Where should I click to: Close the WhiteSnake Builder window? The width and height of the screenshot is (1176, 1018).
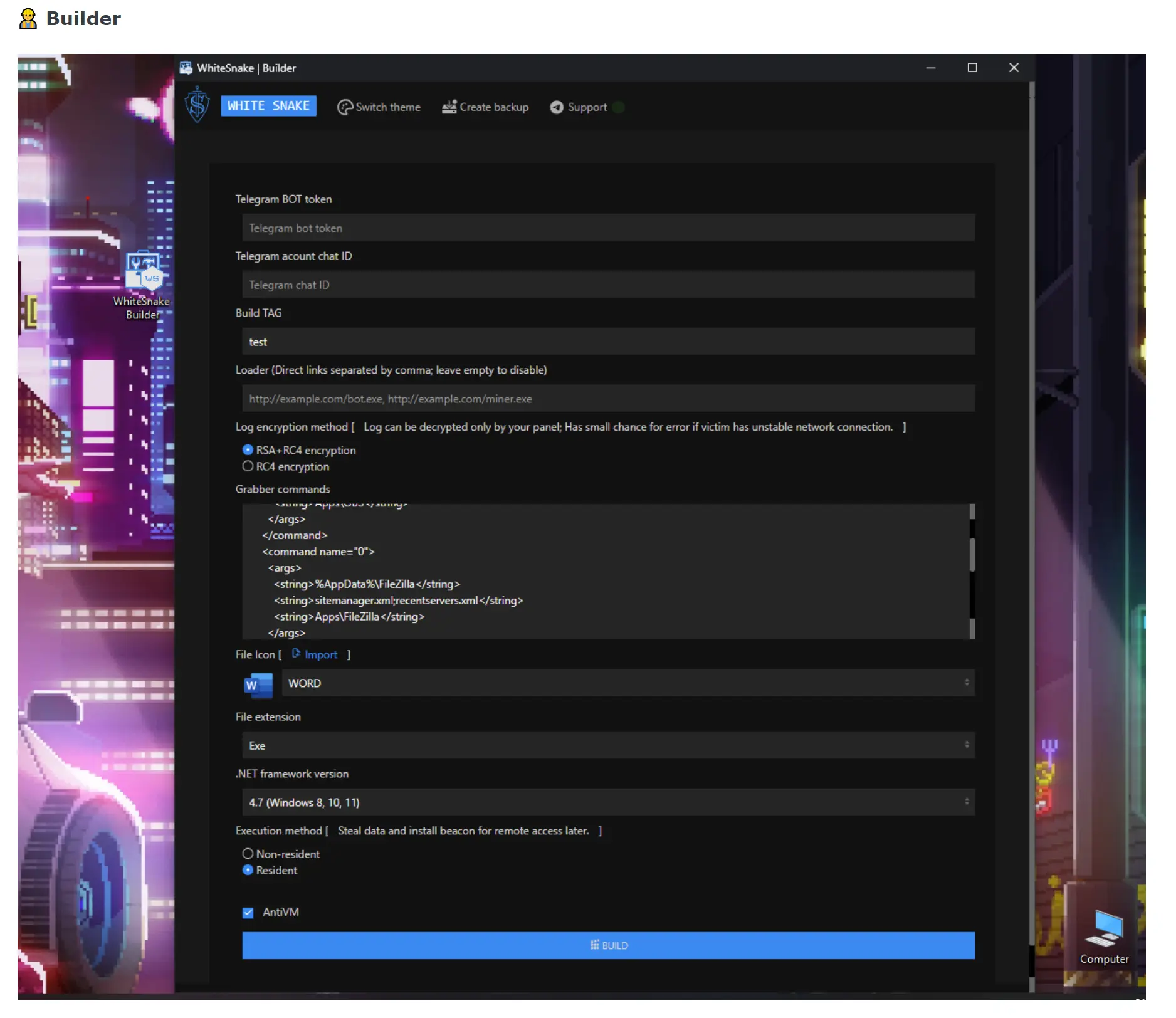[1014, 68]
